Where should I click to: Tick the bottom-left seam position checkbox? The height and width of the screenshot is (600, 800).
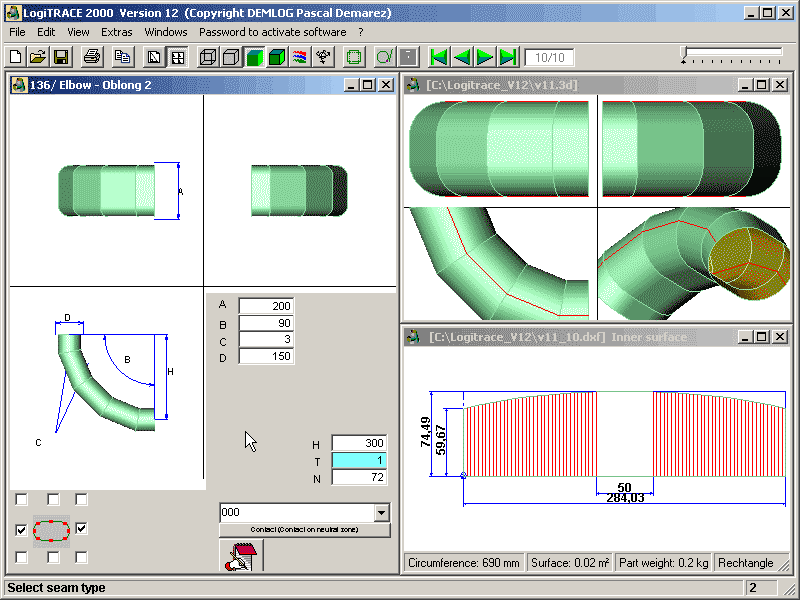(21, 557)
